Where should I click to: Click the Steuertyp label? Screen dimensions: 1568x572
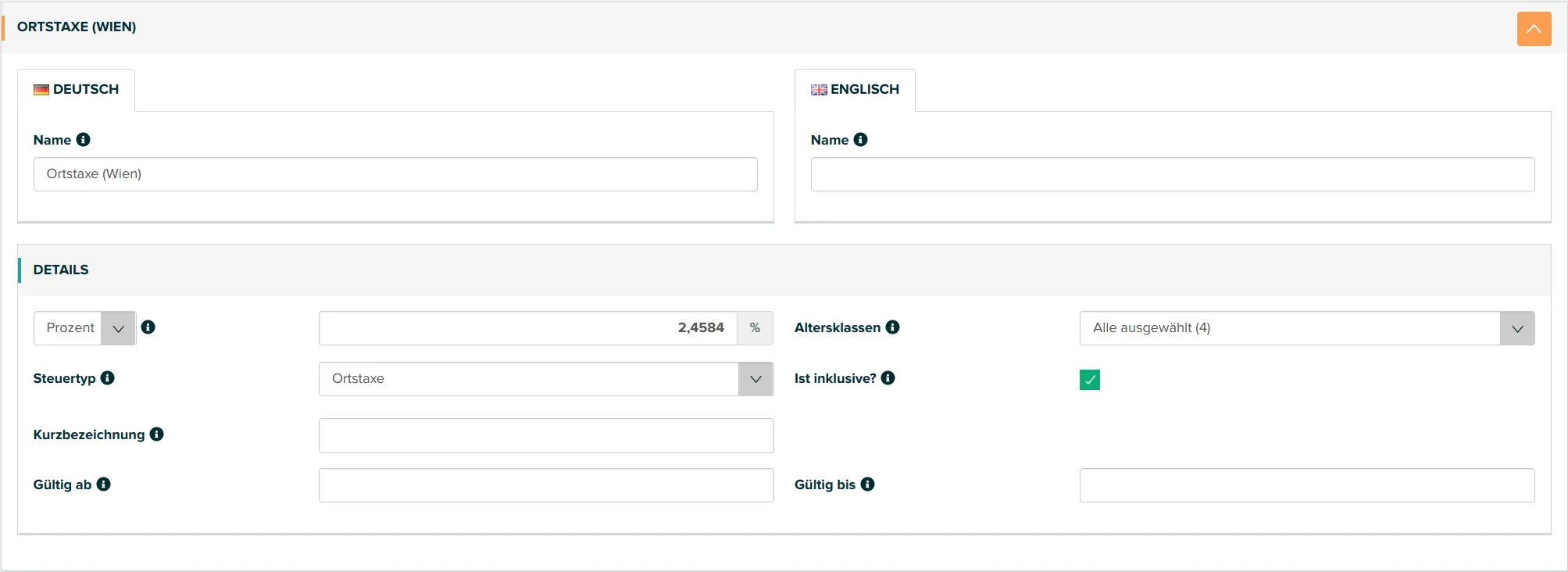click(64, 379)
